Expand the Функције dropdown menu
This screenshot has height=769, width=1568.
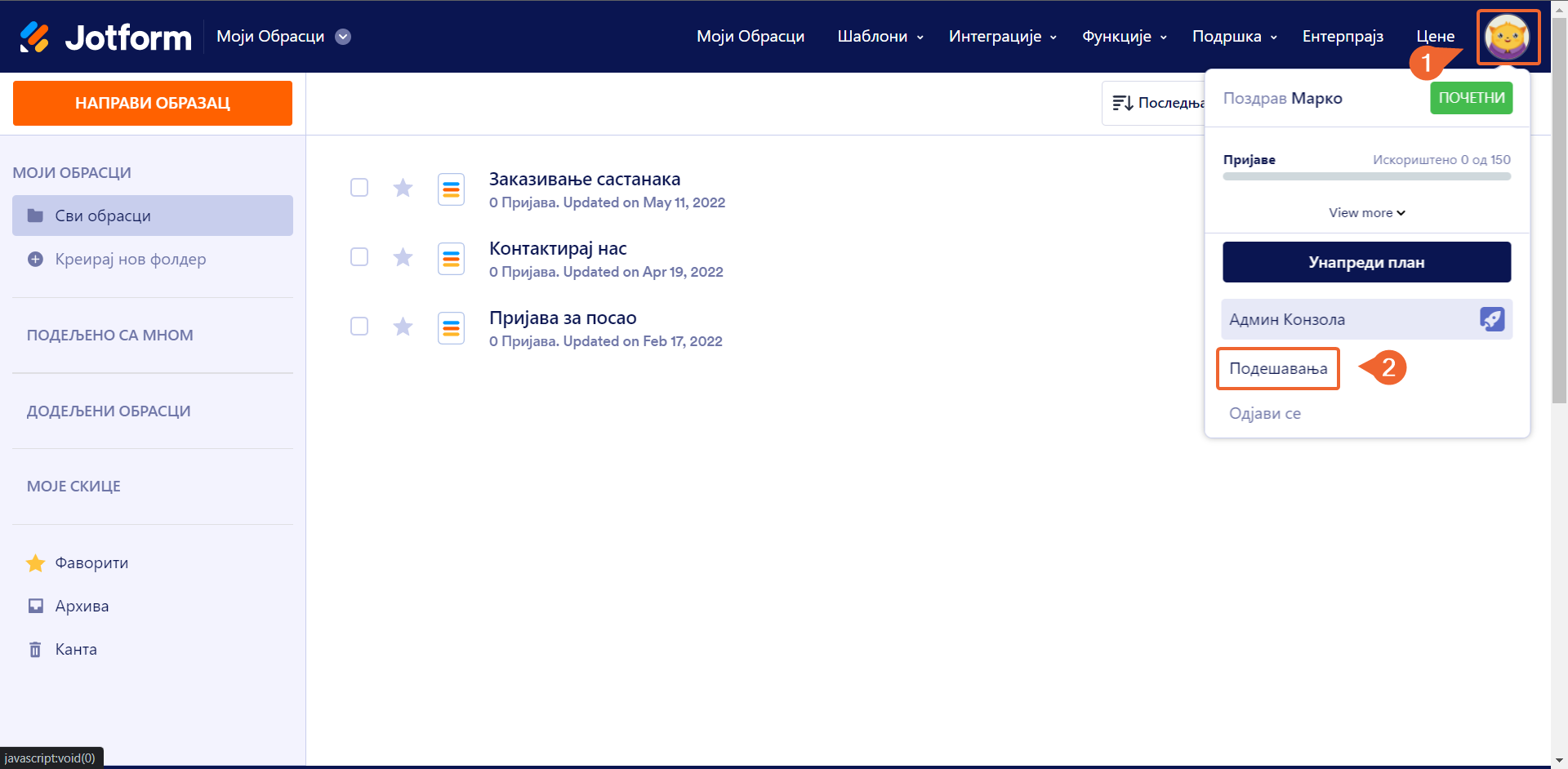pos(1125,37)
